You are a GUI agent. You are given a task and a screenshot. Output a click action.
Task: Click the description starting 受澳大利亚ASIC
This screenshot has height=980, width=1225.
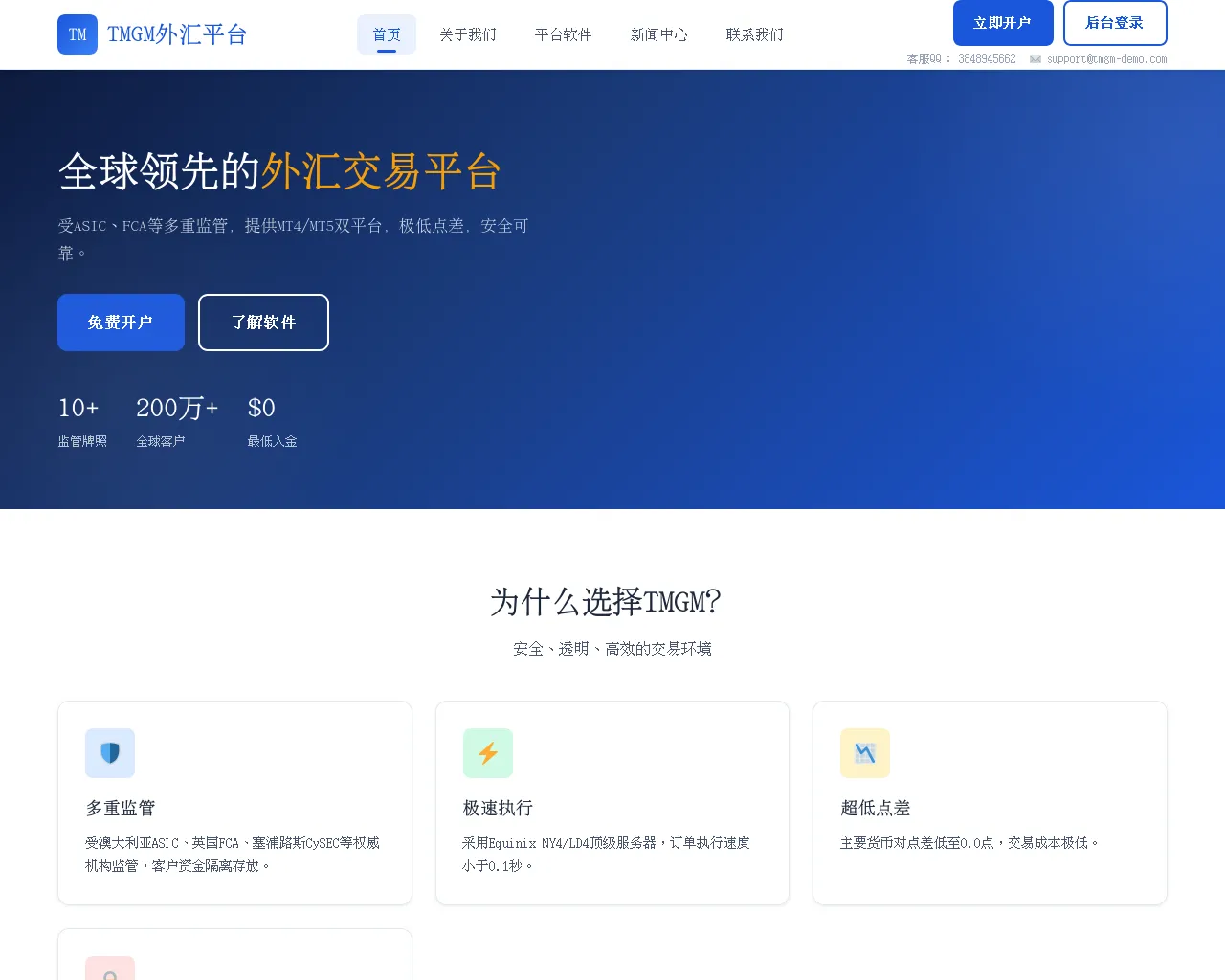coord(233,854)
